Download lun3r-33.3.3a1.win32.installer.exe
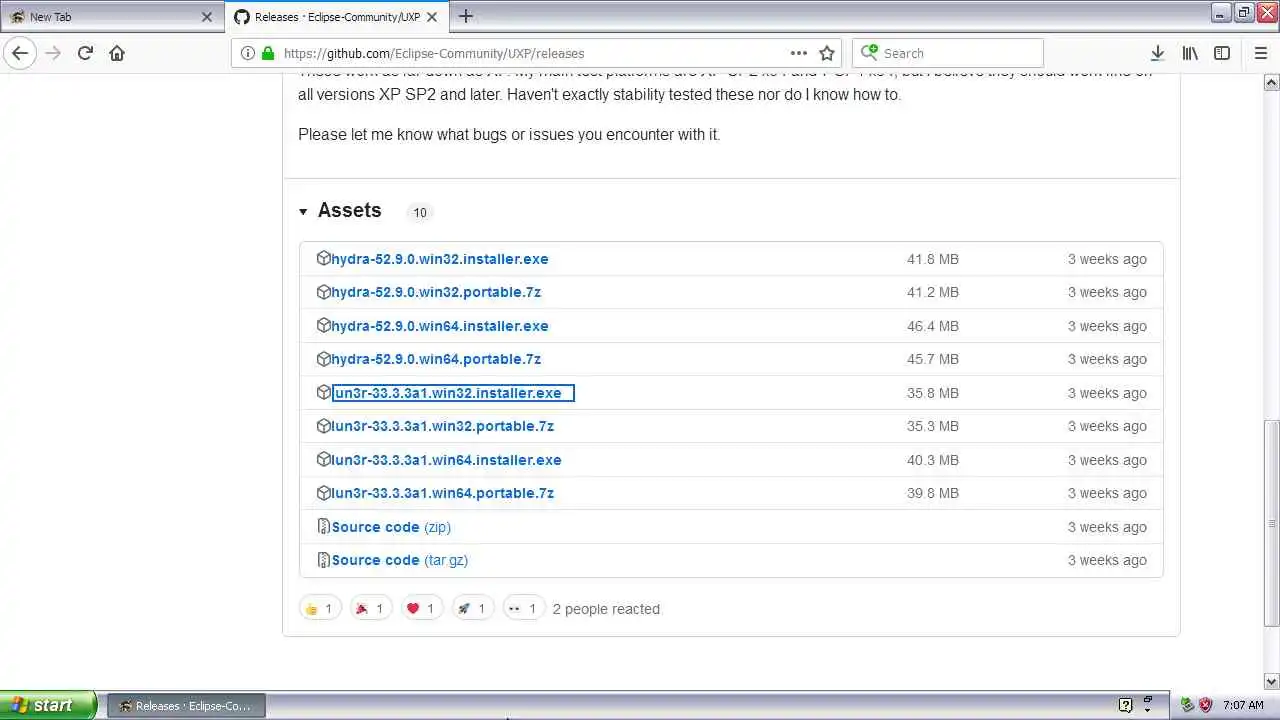1280x720 pixels. pos(453,393)
